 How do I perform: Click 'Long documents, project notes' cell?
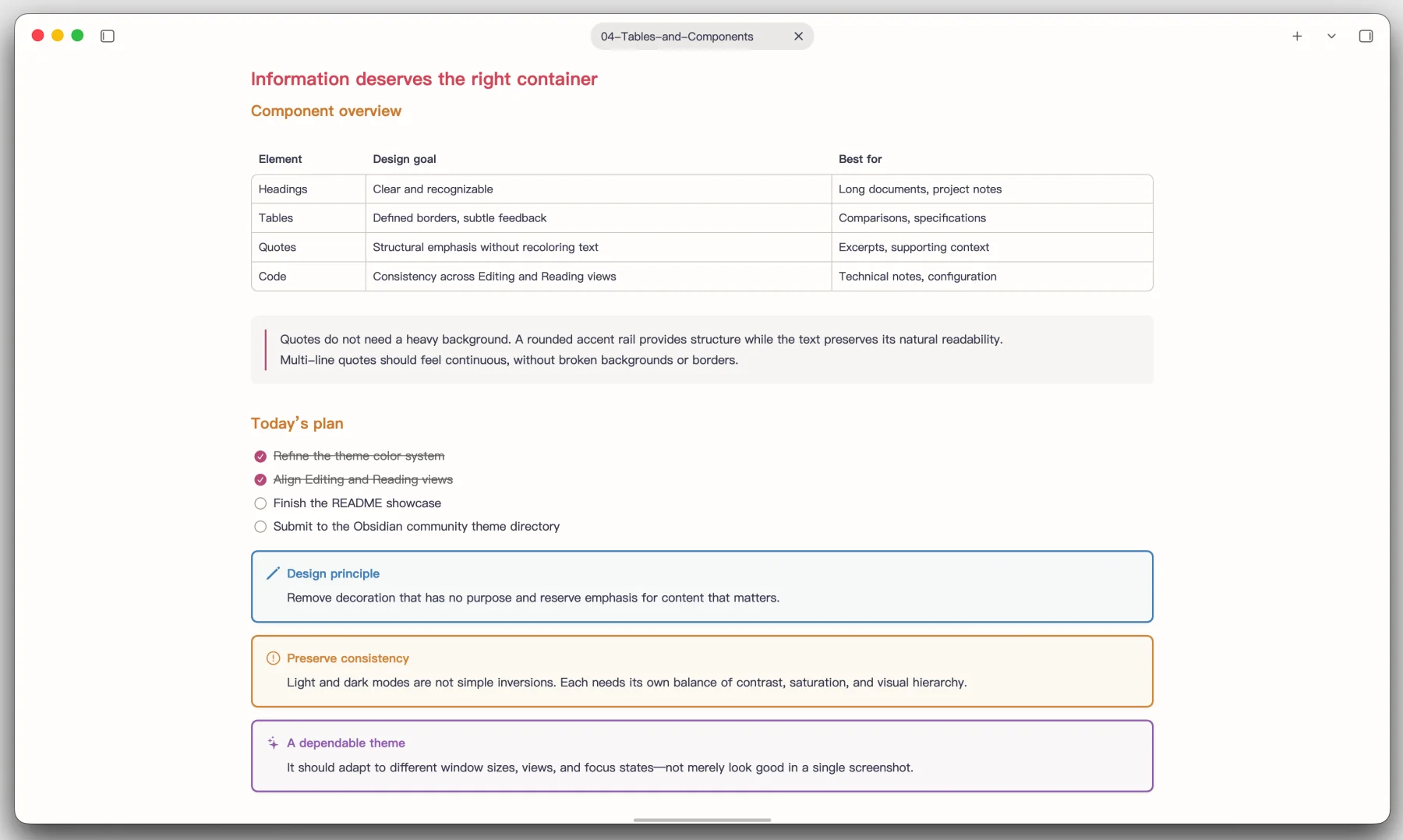(x=992, y=189)
